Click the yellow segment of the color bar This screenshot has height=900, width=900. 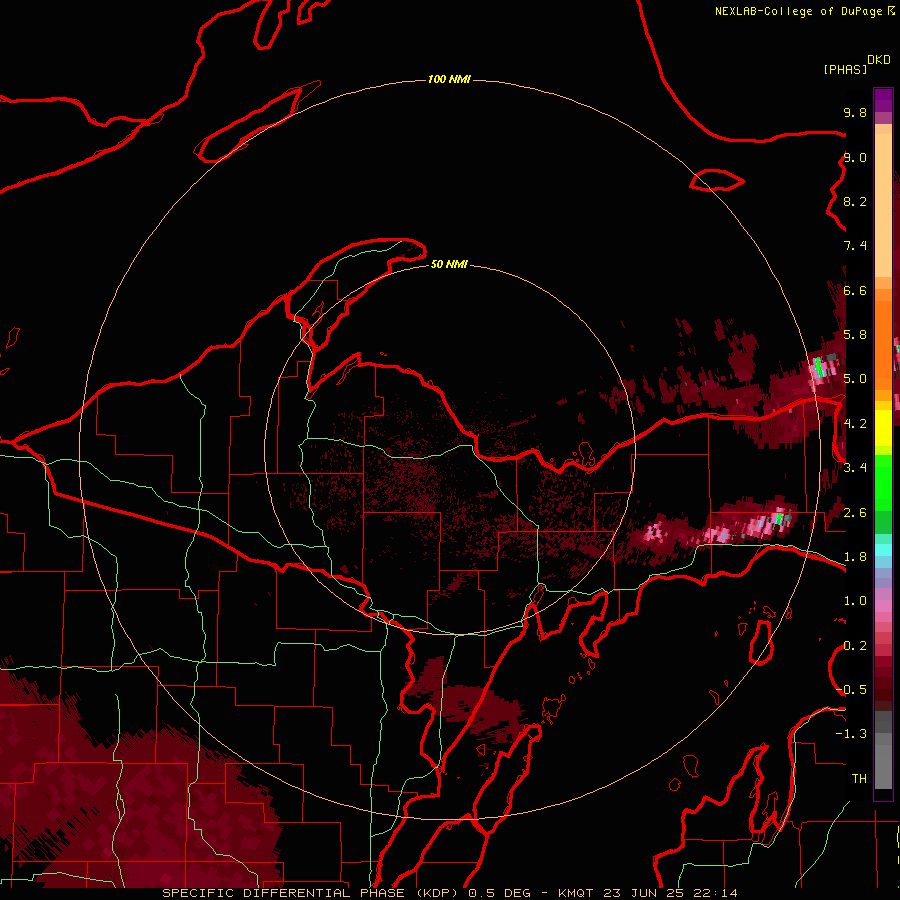883,428
